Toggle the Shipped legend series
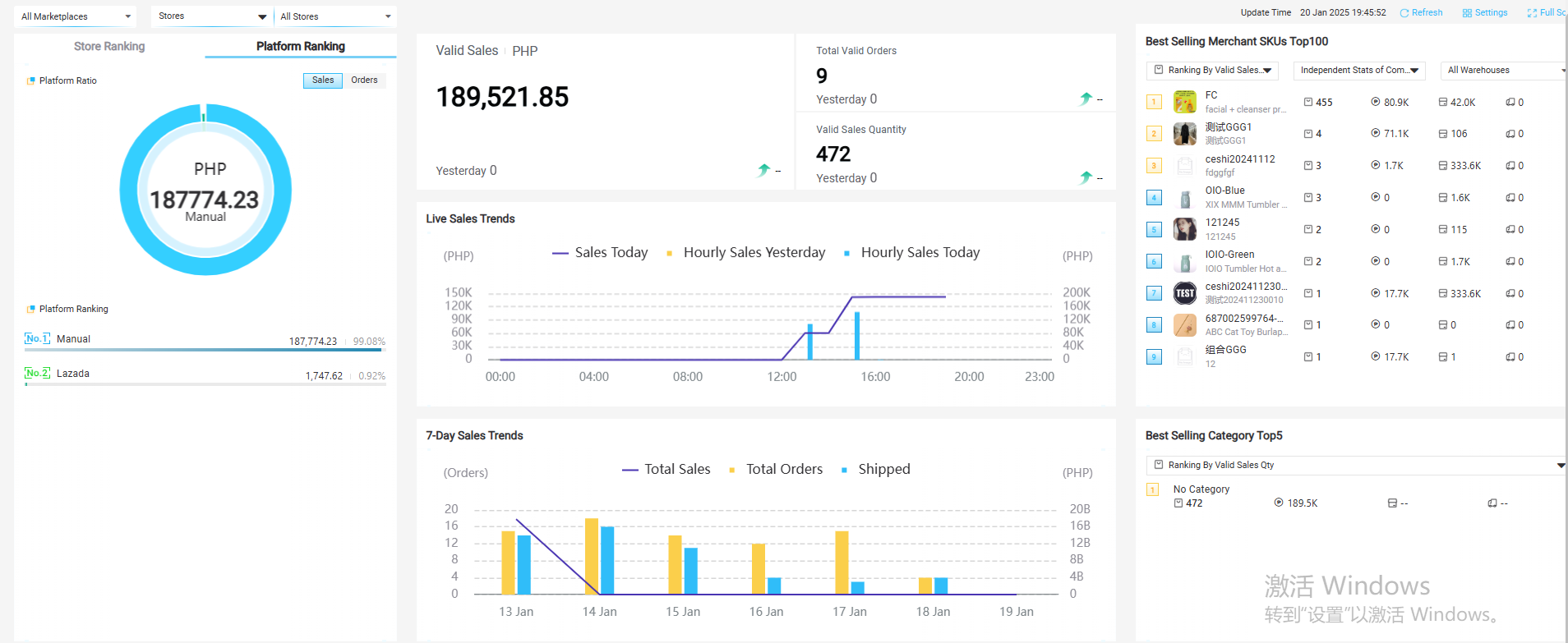 click(876, 469)
